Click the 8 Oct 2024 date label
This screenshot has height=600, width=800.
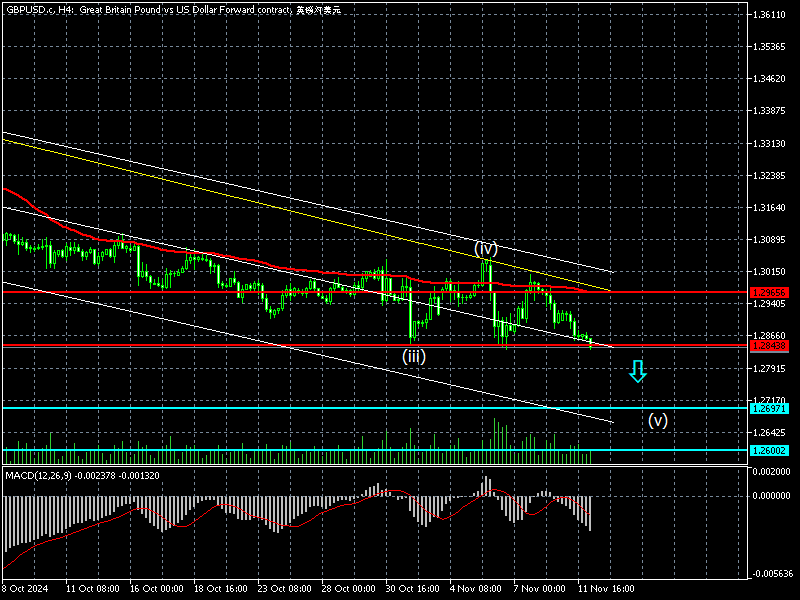click(x=26, y=588)
